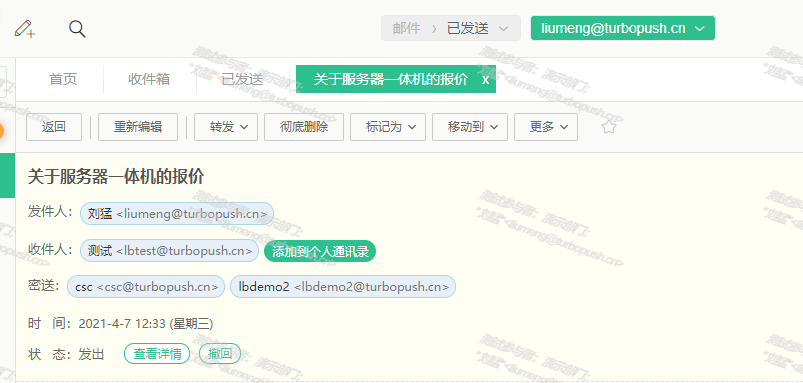
Task: Click BCC chip csc@turbopush.cn
Action: click(146, 287)
